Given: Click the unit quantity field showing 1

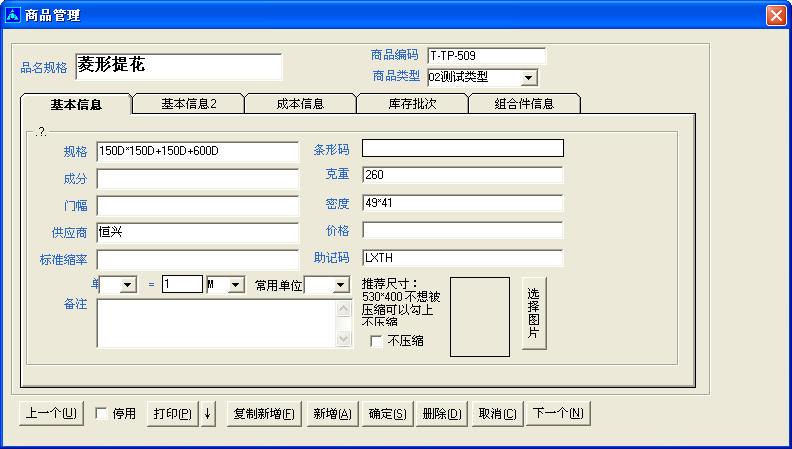Looking at the screenshot, I should pos(182,284).
